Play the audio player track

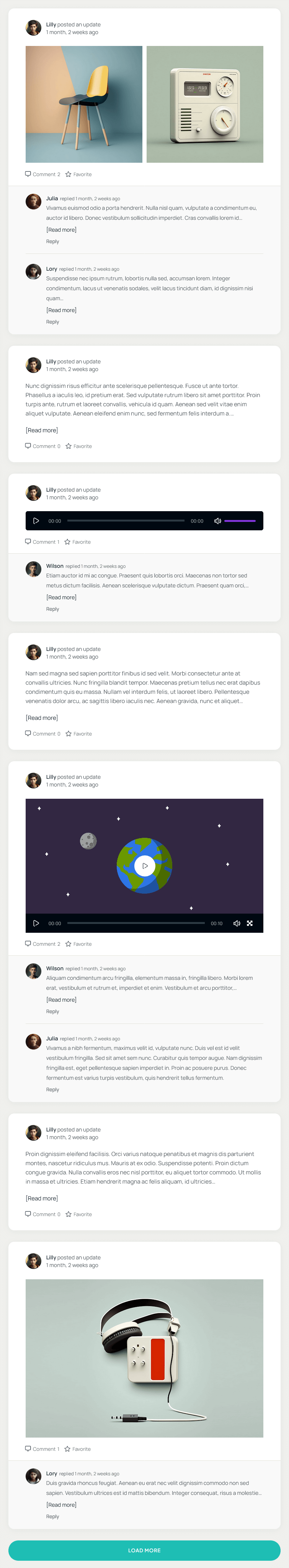[36, 520]
